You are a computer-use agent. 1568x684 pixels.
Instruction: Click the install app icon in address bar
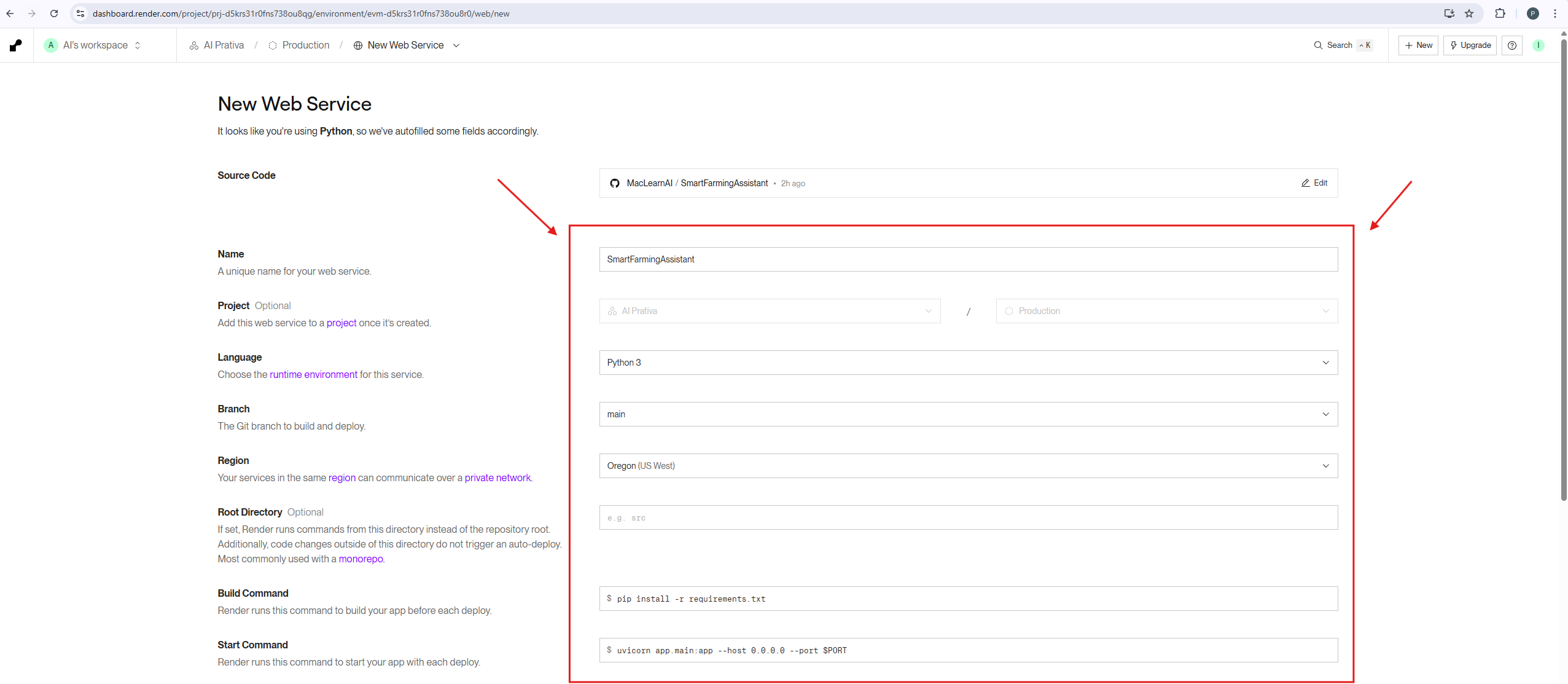(x=1449, y=14)
